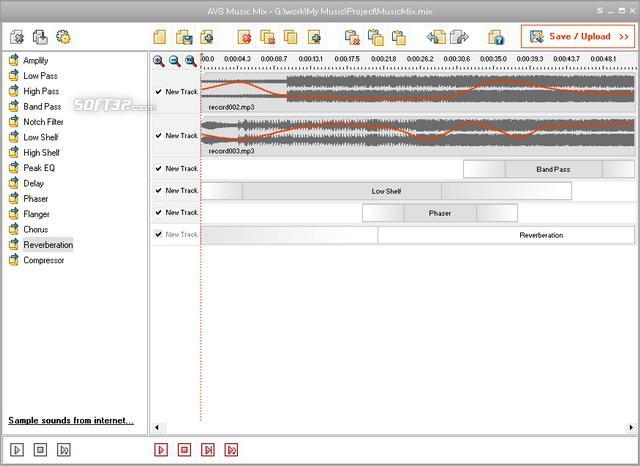
Task: Click the Flanger effect icon
Action: click(14, 214)
